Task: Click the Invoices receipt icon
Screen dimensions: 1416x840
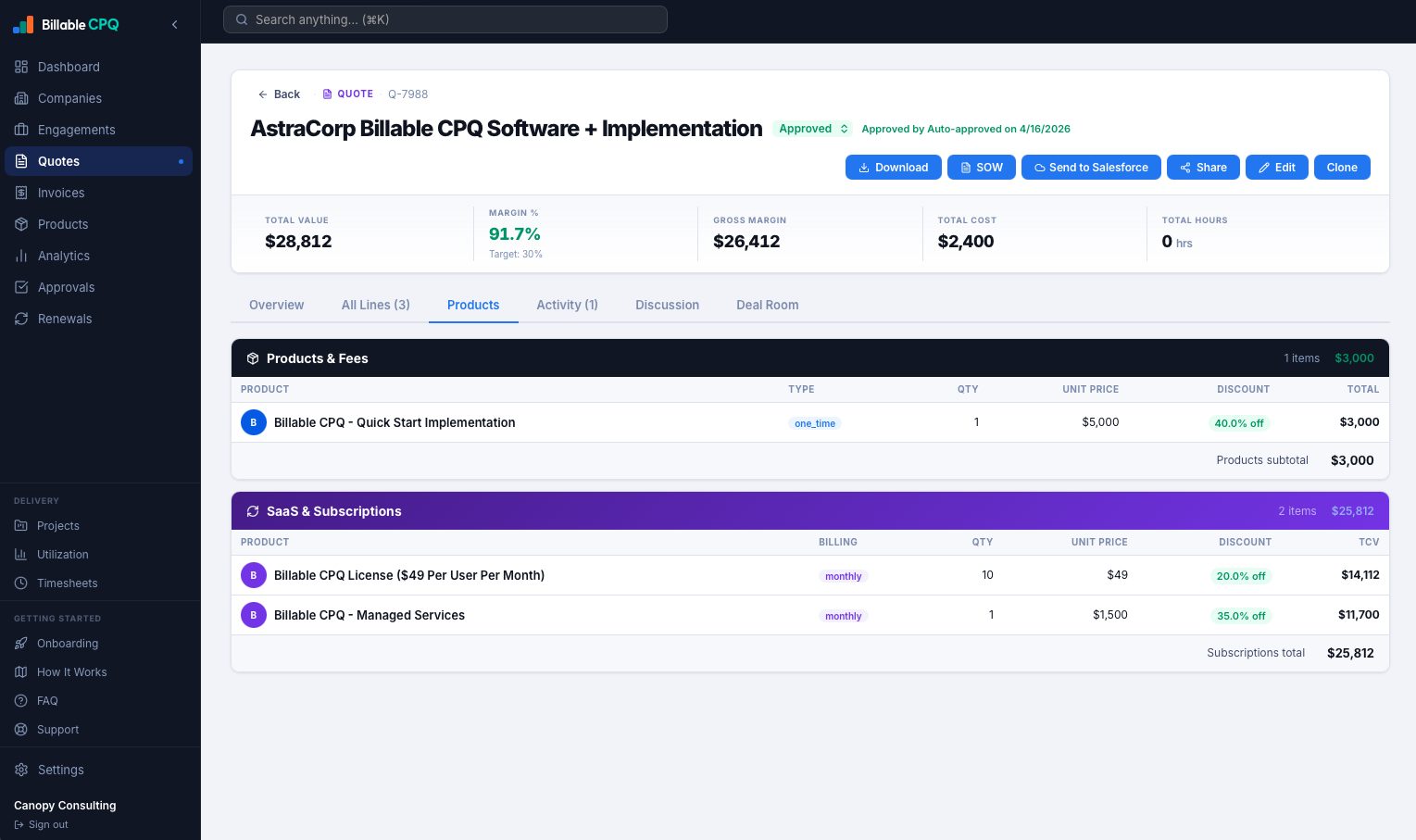Action: pos(21,193)
